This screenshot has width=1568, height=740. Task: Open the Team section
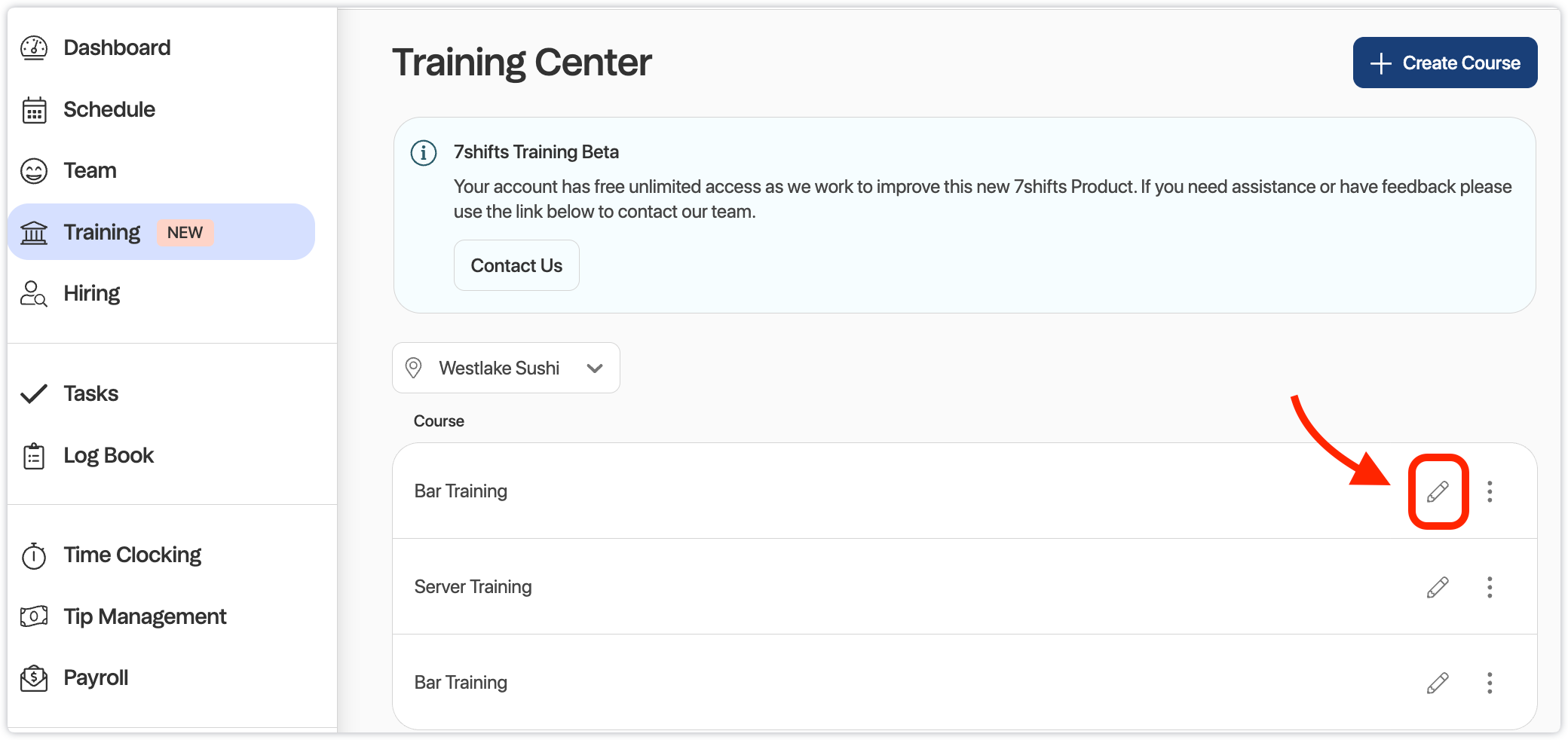[88, 170]
